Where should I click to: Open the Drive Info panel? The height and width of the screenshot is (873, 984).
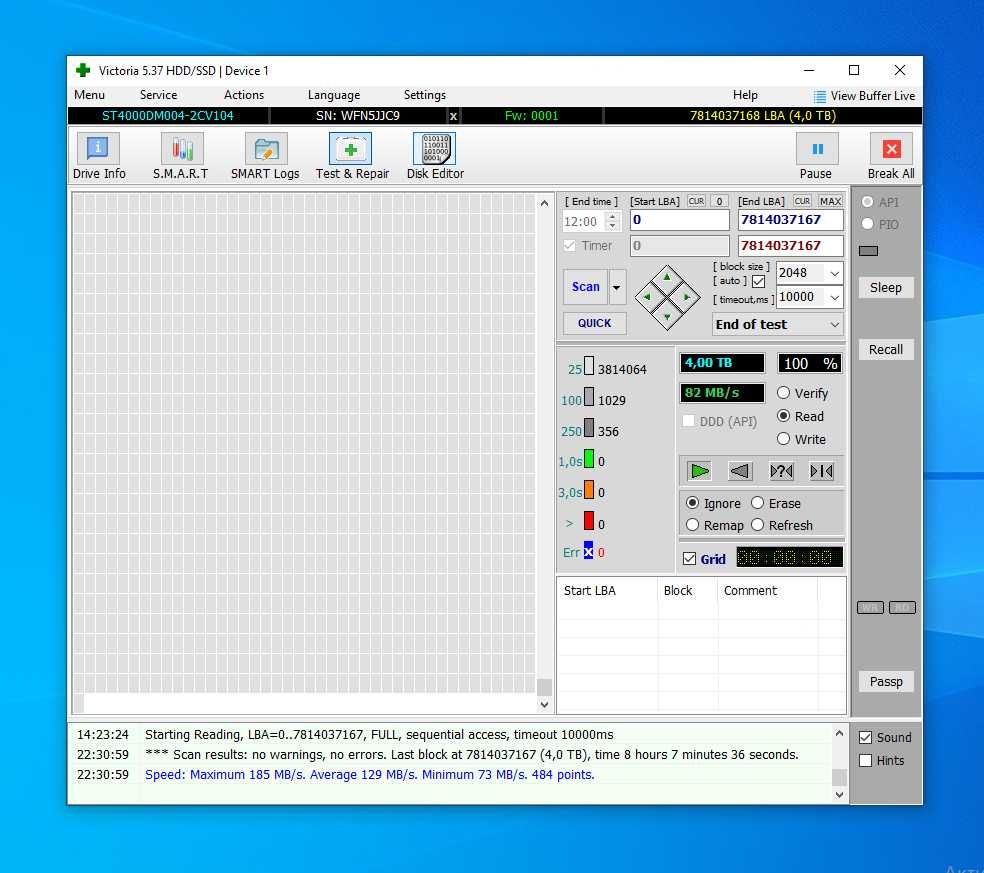98,156
